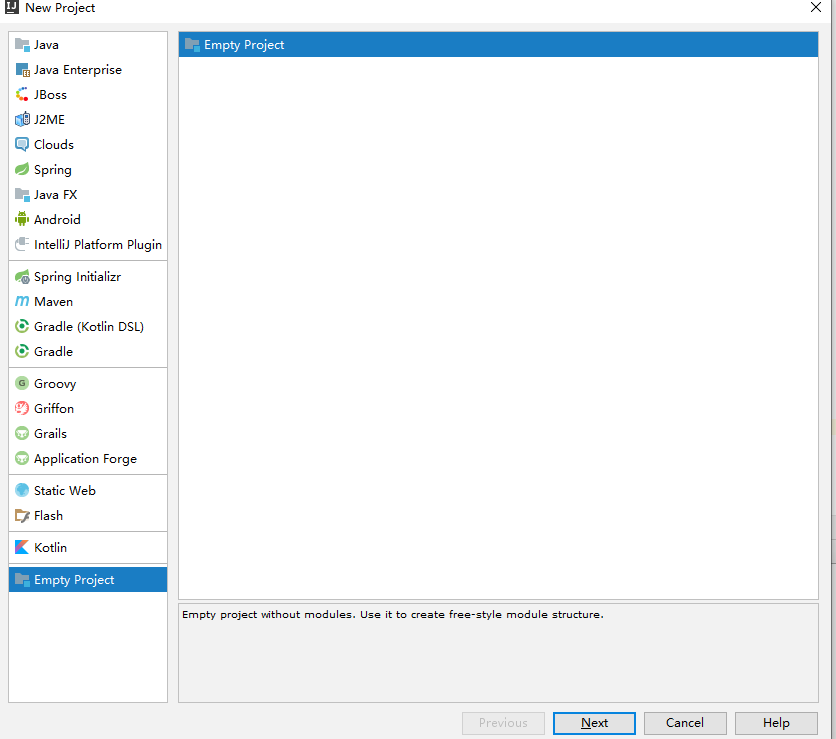Select Maven project type
Image resolution: width=836 pixels, height=739 pixels.
tap(88, 301)
